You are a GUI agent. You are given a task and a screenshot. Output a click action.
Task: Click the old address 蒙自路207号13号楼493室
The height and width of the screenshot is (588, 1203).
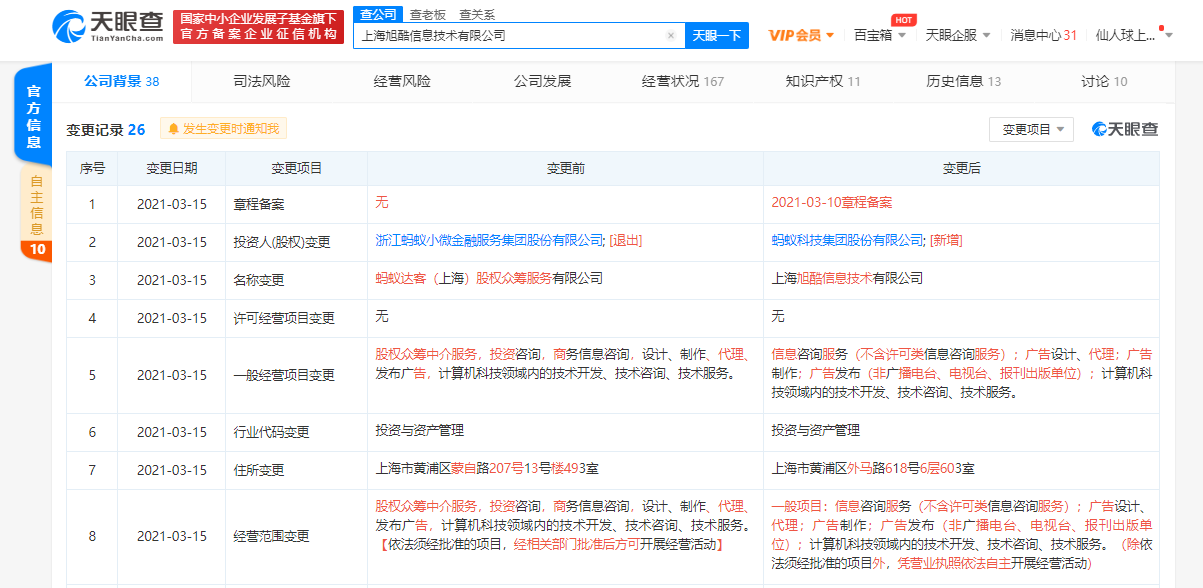525,468
